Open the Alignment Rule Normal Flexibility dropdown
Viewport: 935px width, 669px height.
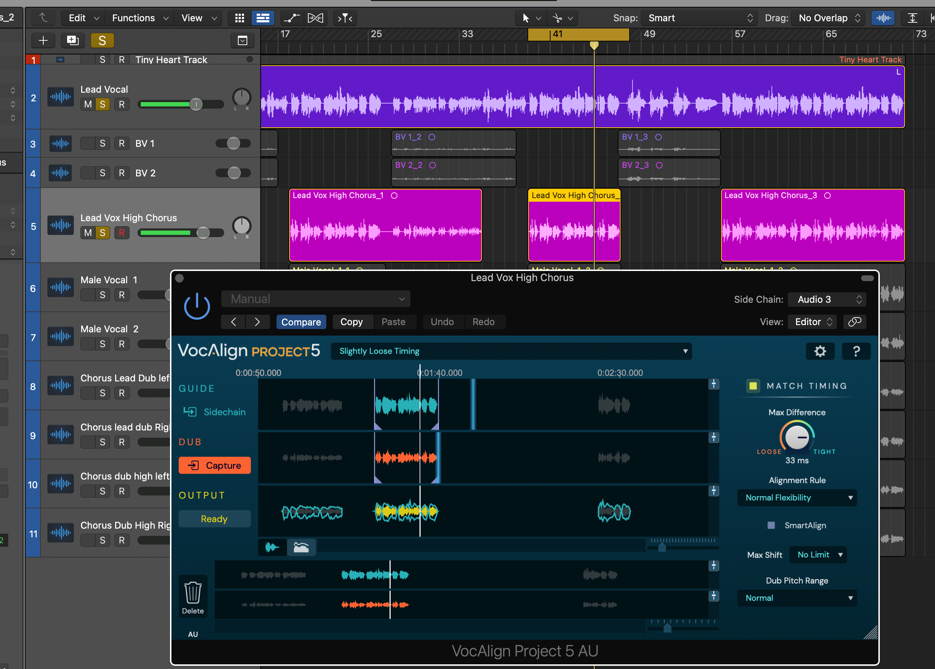click(x=798, y=498)
